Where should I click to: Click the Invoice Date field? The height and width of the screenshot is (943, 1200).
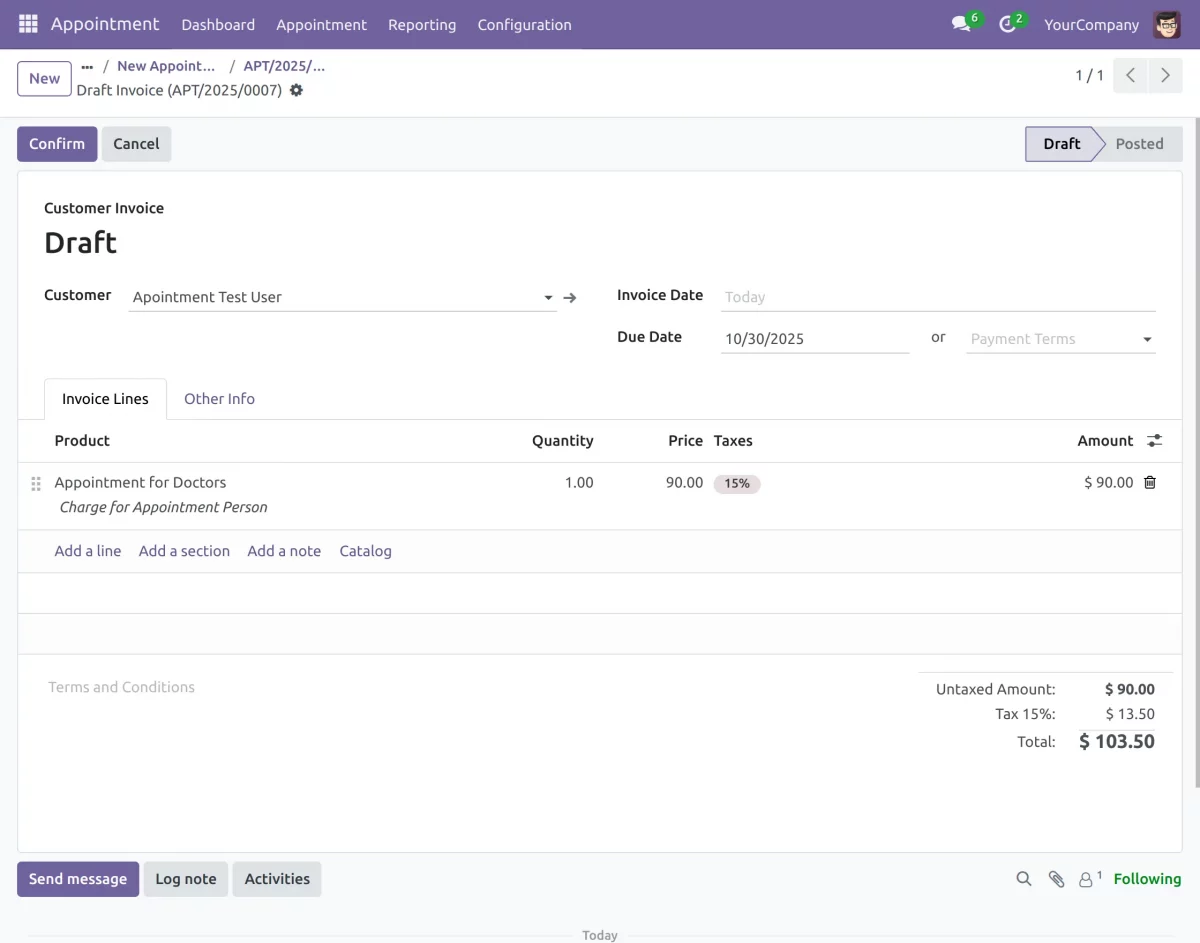tap(850, 297)
